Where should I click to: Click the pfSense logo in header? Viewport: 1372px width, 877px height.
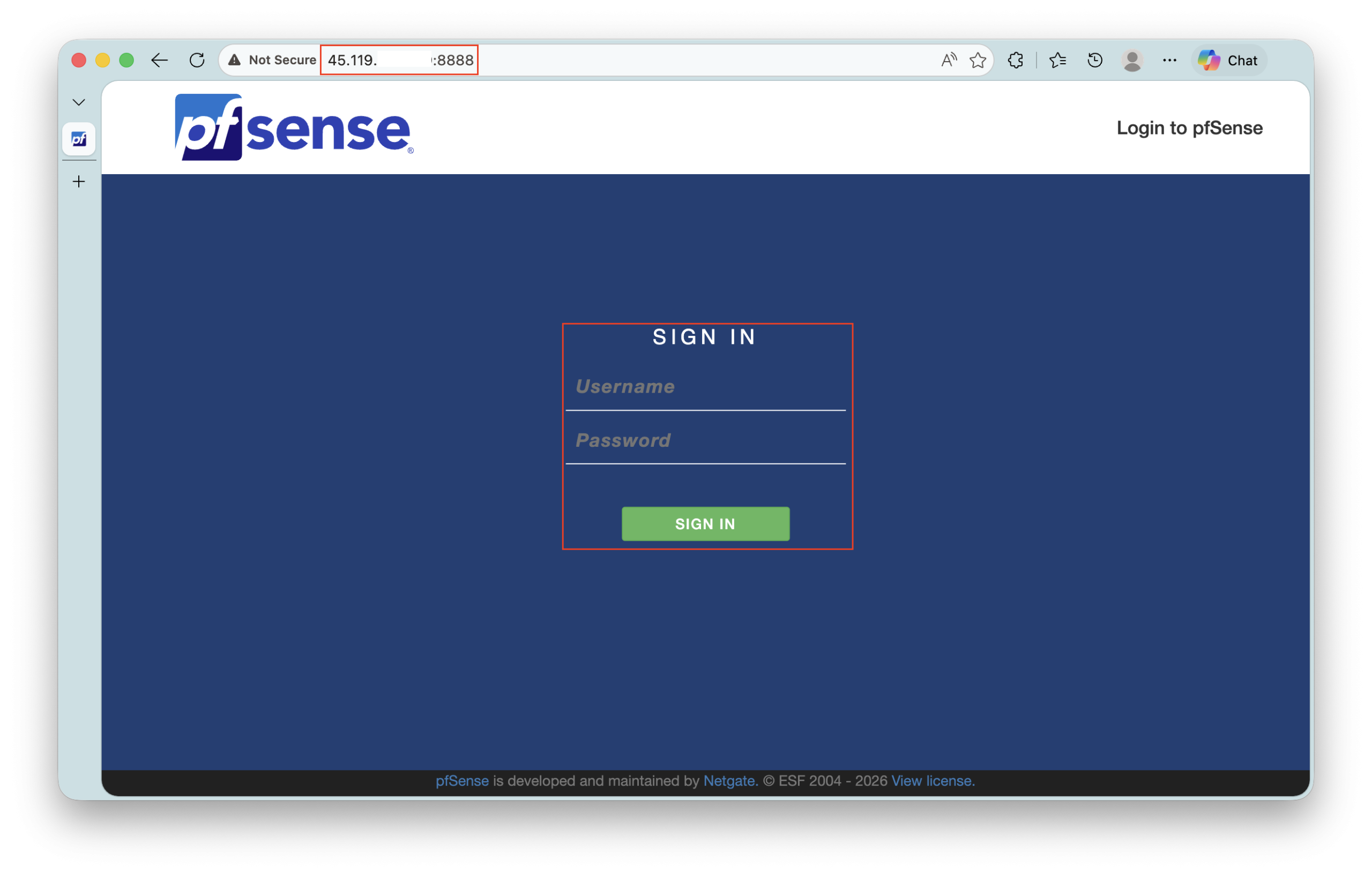pyautogui.click(x=294, y=128)
